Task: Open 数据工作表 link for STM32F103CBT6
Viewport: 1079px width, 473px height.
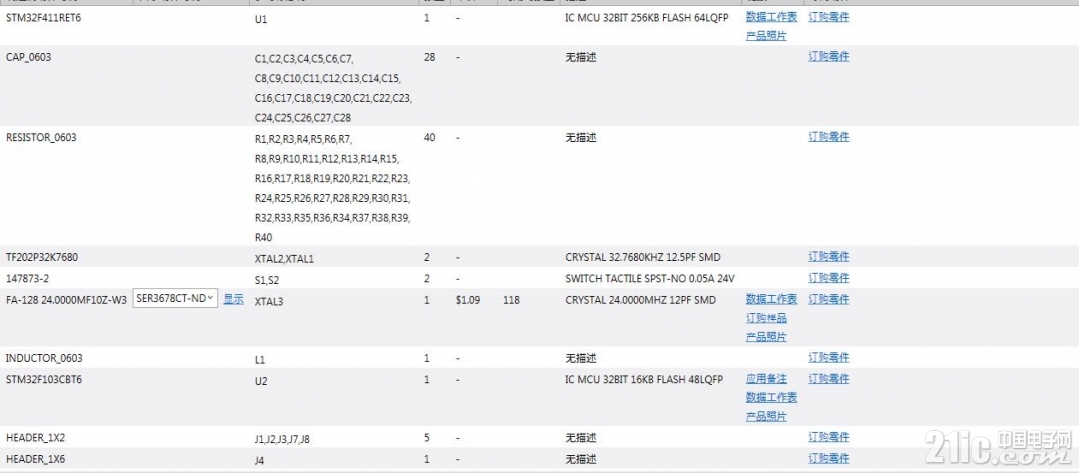Action: (x=771, y=397)
